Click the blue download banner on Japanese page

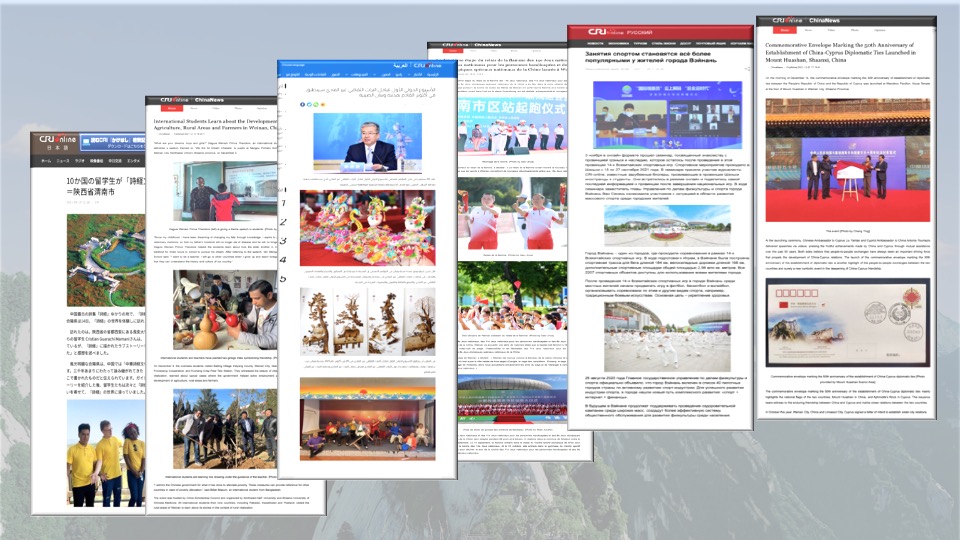coord(113,143)
